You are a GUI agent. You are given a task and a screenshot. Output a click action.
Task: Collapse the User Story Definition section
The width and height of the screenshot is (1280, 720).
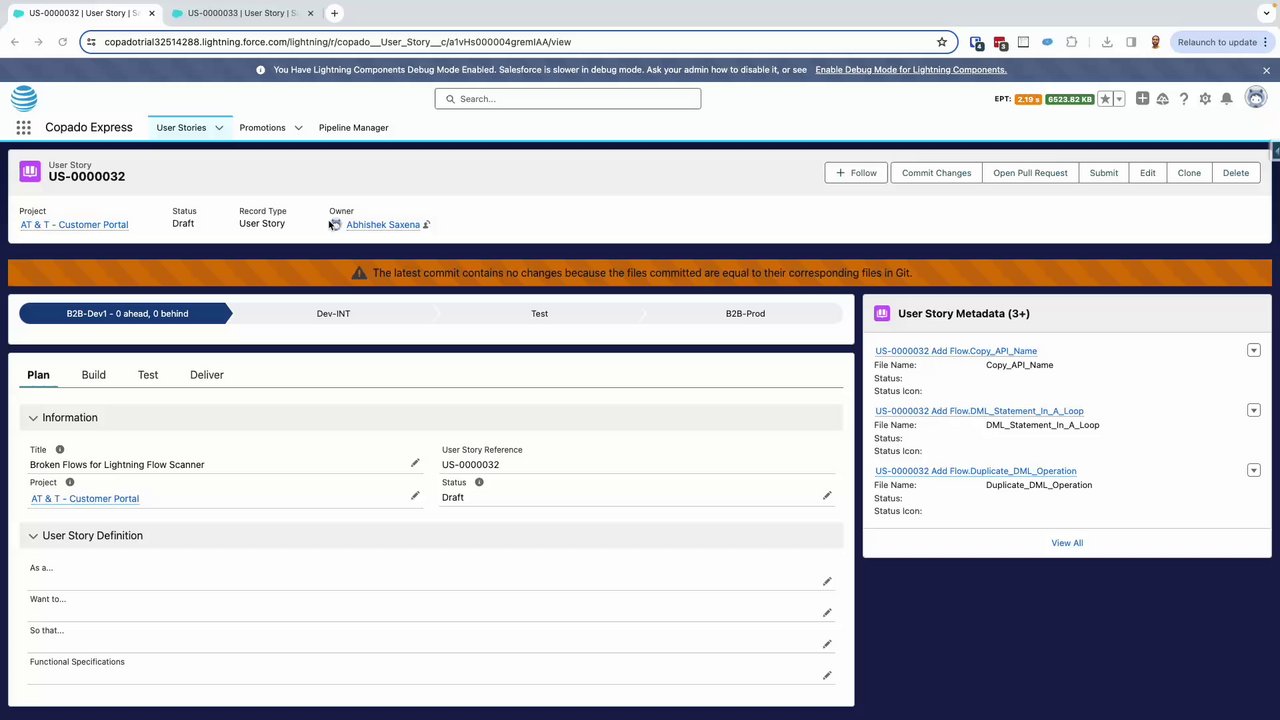[x=33, y=536]
